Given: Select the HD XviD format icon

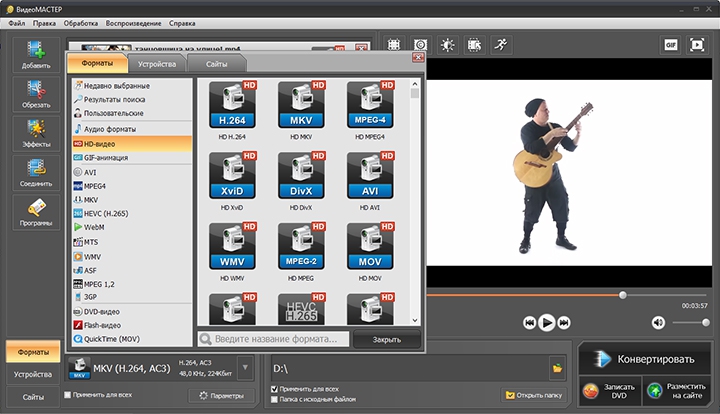Looking at the screenshot, I should pyautogui.click(x=232, y=176).
